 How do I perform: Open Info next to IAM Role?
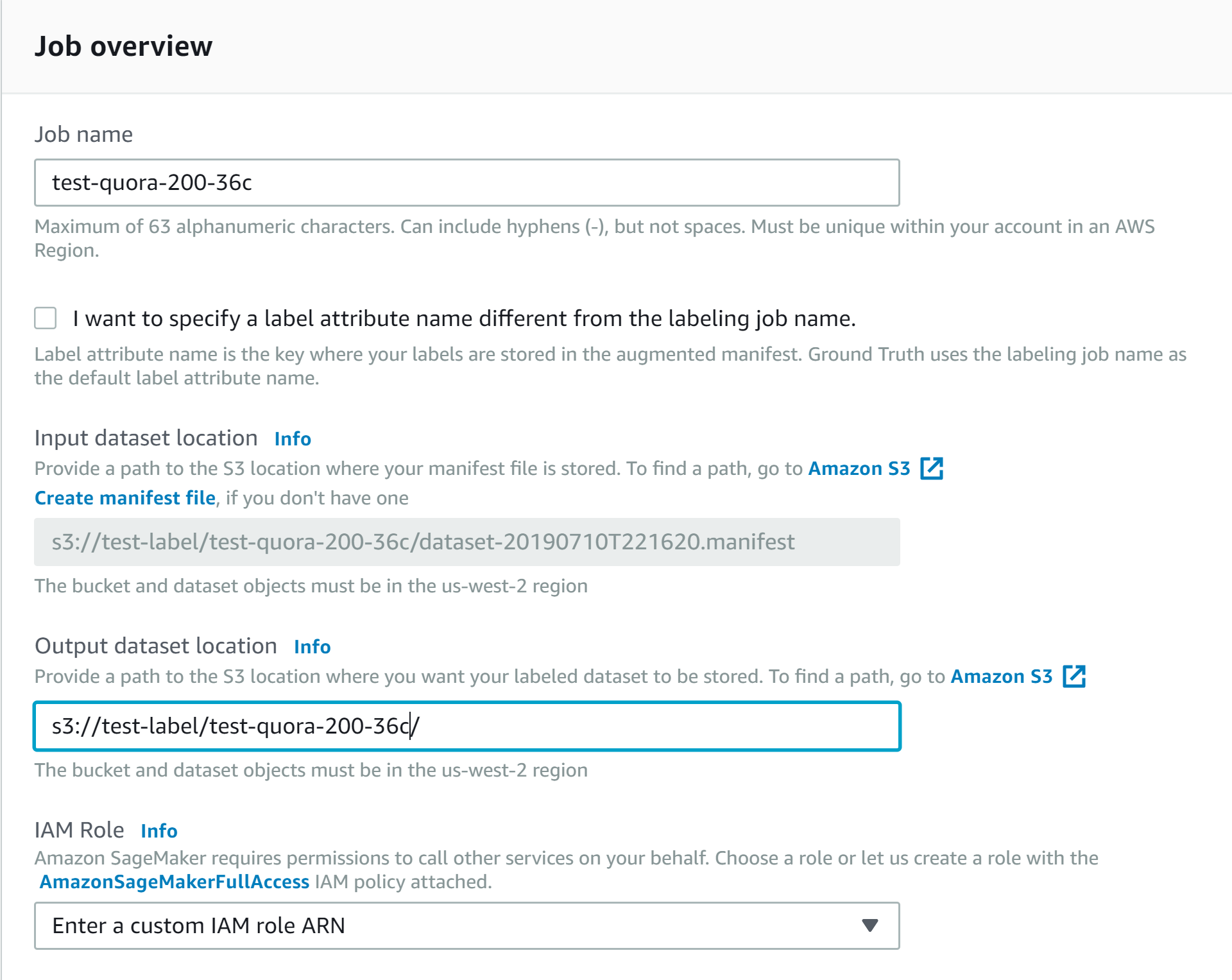tap(159, 831)
